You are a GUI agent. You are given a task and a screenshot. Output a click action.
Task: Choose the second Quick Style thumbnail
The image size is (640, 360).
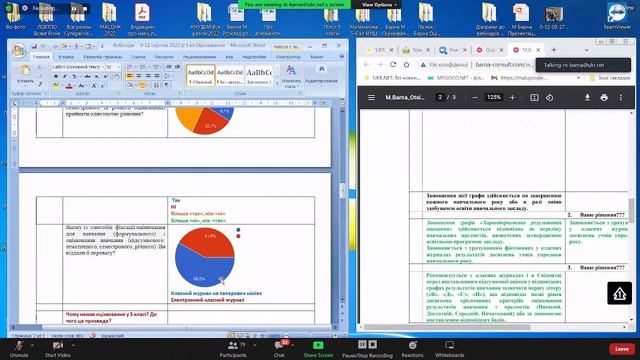tap(230, 75)
